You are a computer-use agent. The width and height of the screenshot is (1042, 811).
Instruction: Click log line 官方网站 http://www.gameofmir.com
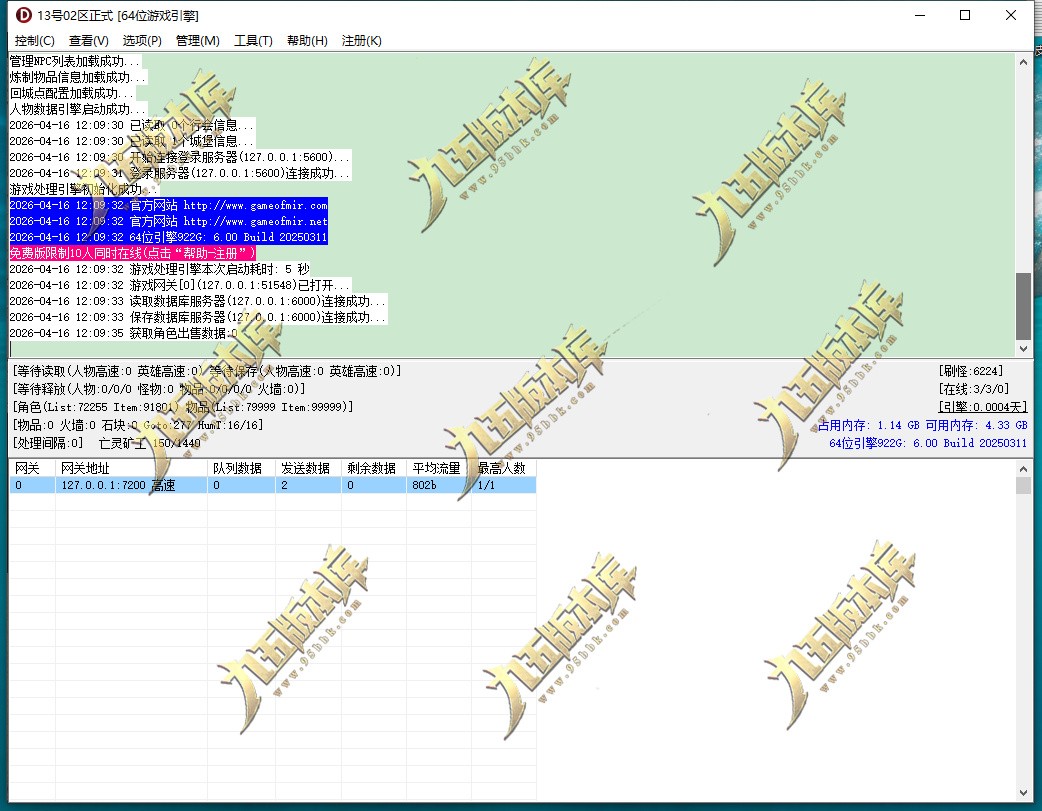tap(169, 205)
